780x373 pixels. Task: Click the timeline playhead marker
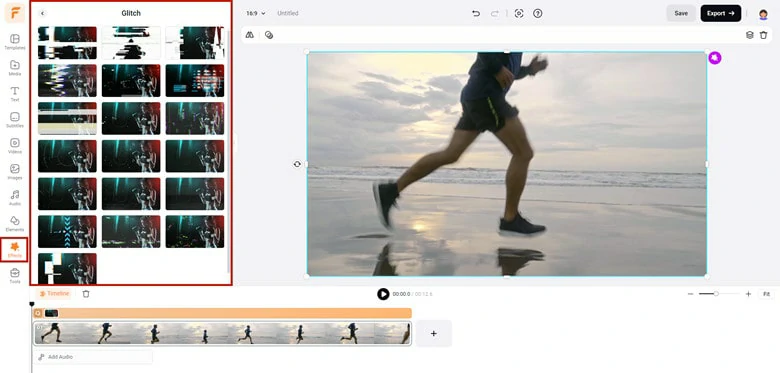(32, 304)
